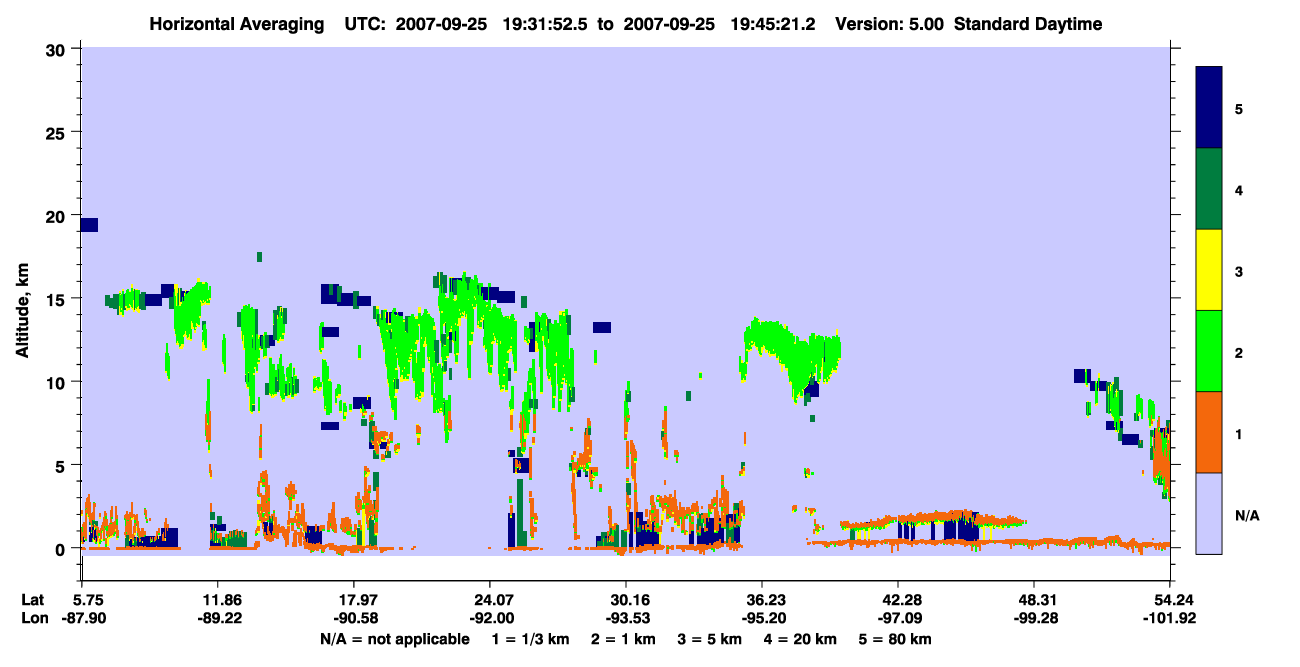Screen dimensions: 1300x667
Task: Click the green cirrus cloud patch above longitude -95.20
Action: pyautogui.click(x=793, y=355)
